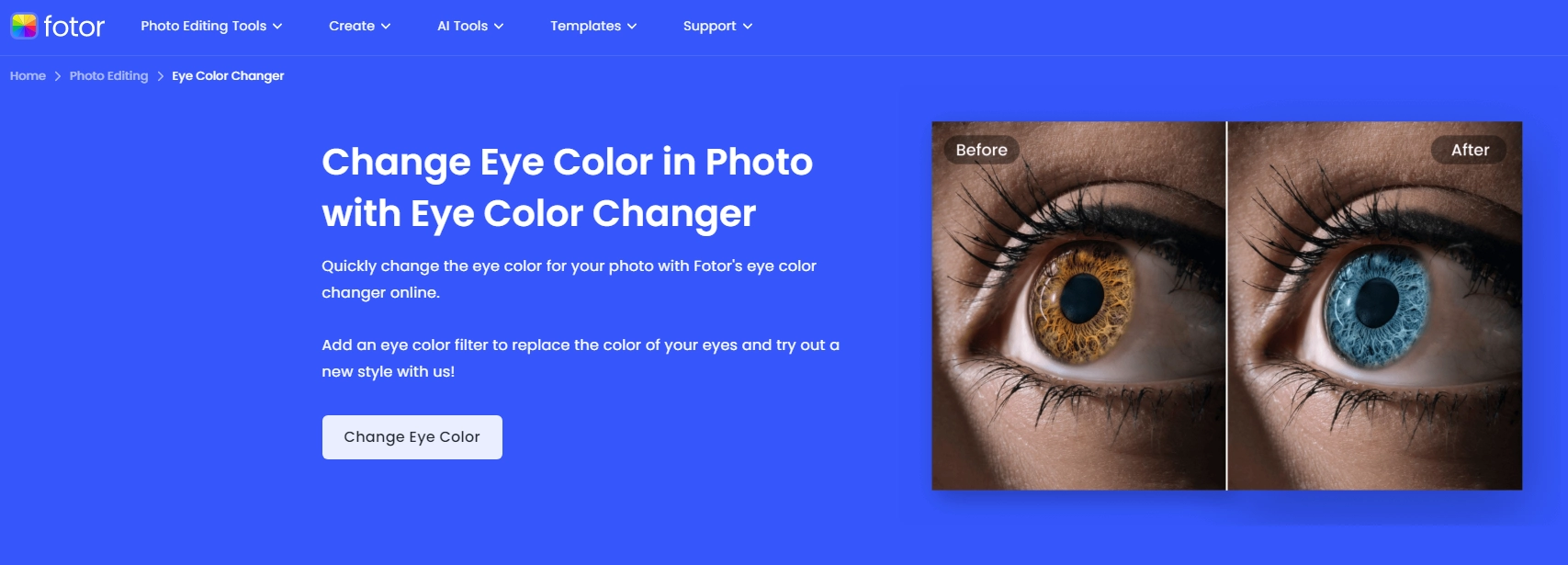Expand the Create menu chevron

pyautogui.click(x=386, y=27)
